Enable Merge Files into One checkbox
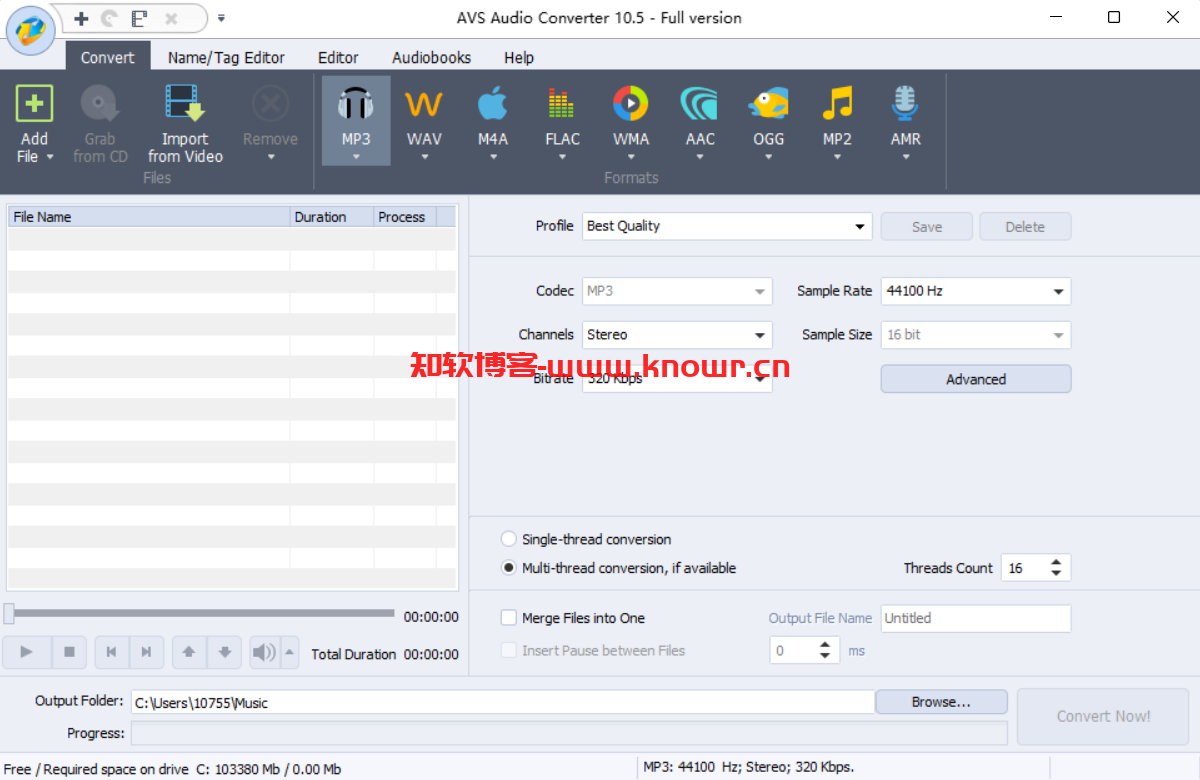The height and width of the screenshot is (780, 1200). pos(509,618)
